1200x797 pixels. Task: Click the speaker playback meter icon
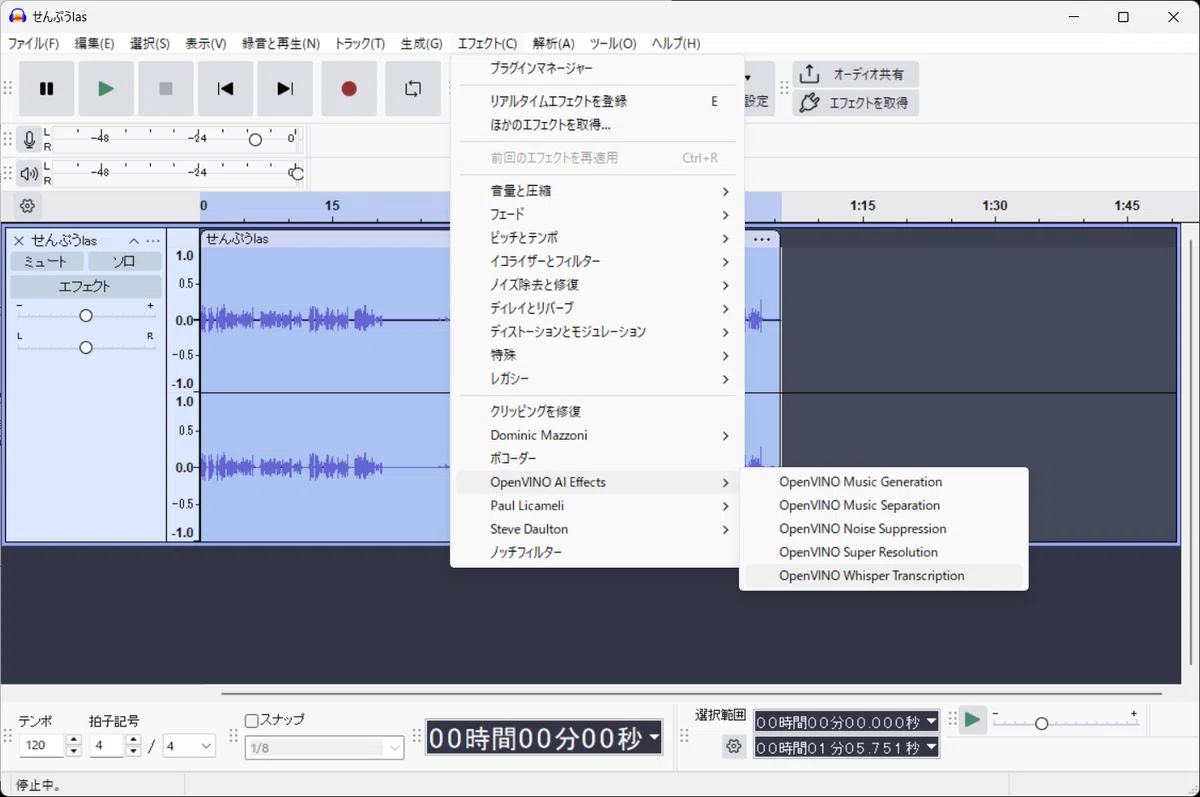pyautogui.click(x=30, y=174)
